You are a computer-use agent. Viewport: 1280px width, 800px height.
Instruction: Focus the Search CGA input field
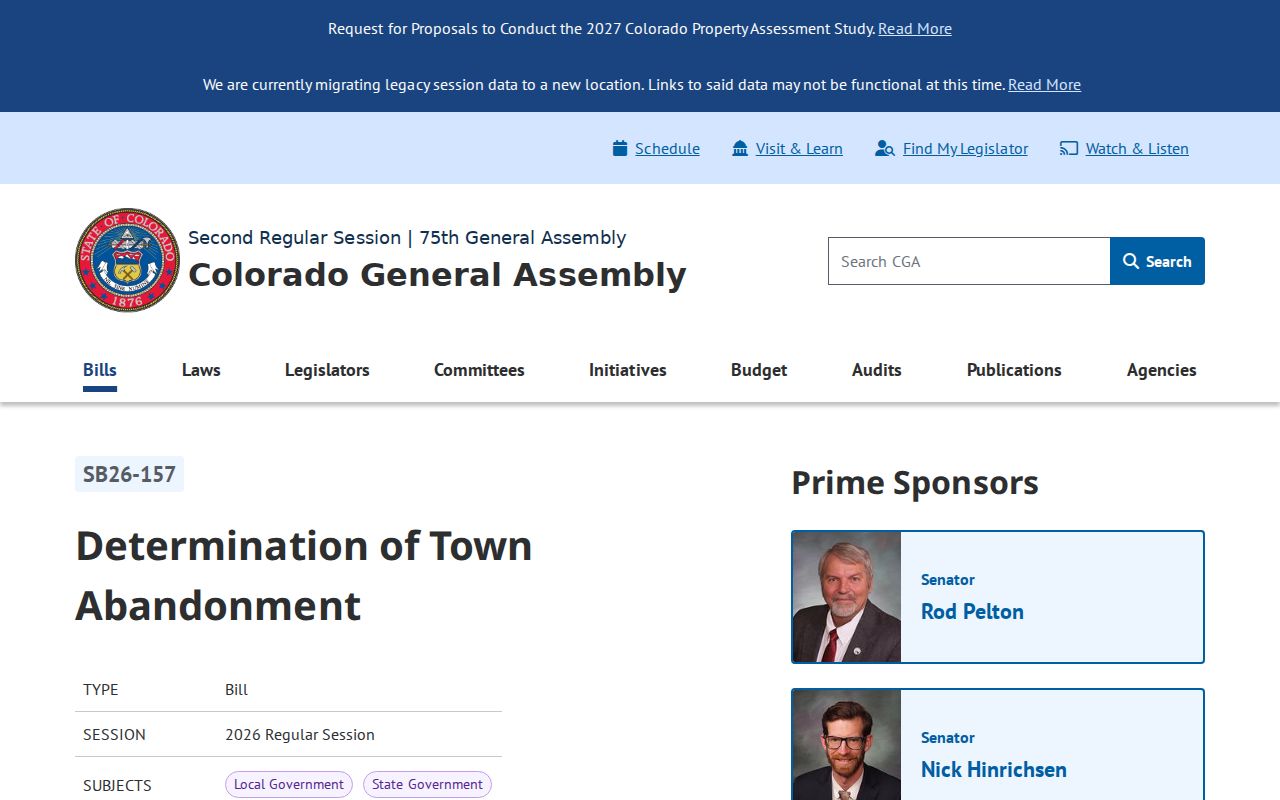pyautogui.click(x=969, y=261)
